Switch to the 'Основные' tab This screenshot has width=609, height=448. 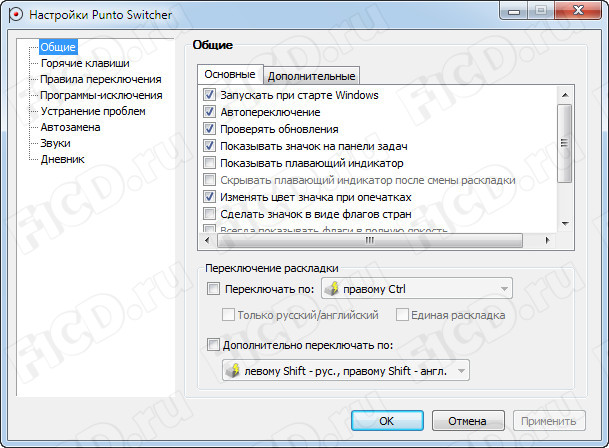click(230, 74)
